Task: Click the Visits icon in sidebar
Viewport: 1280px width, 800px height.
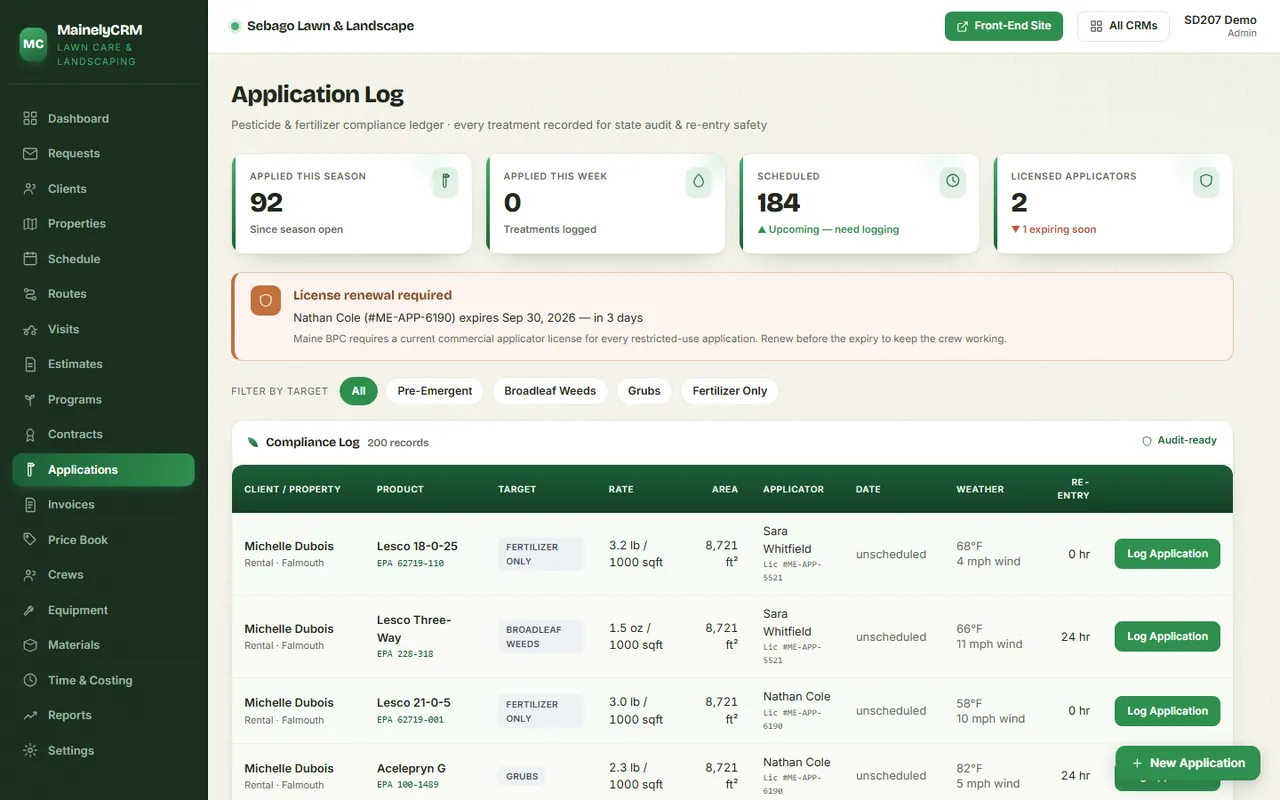Action: pos(30,329)
